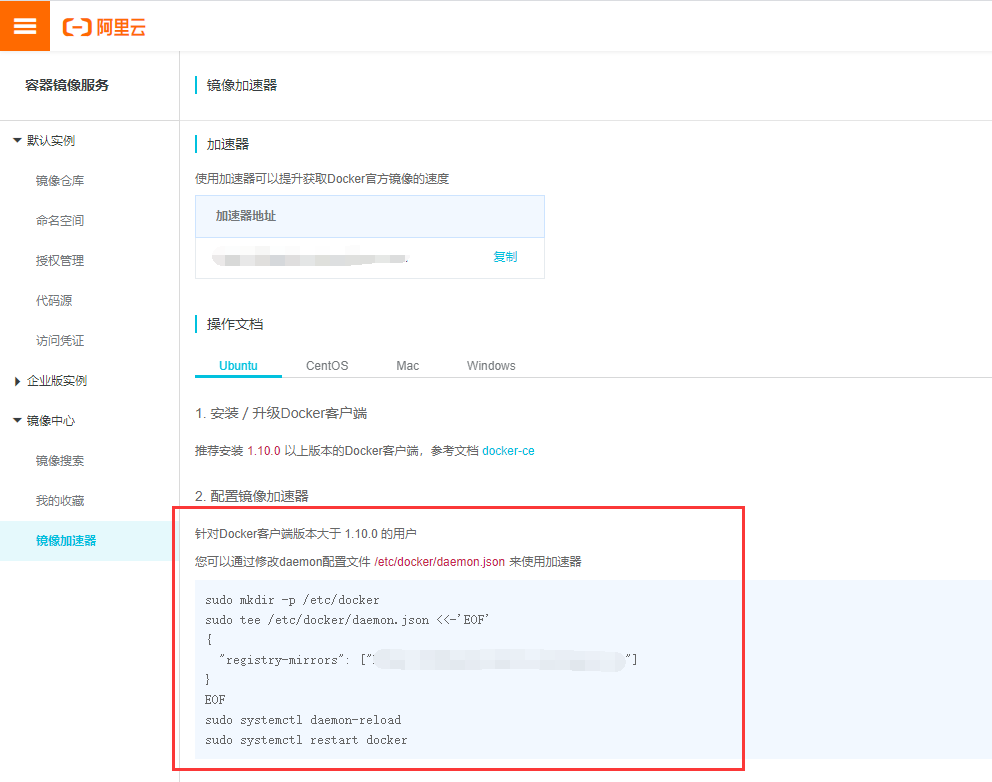Open 授权管理 in the sidebar
This screenshot has width=992, height=782.
click(59, 261)
